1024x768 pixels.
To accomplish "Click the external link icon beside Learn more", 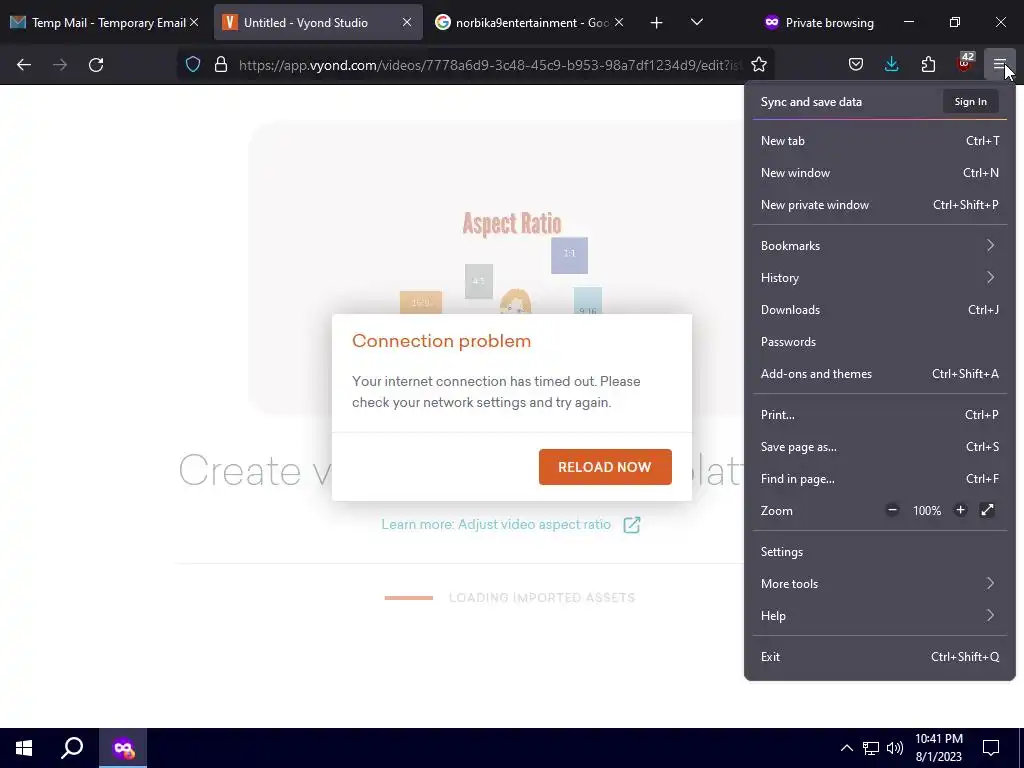I will click(632, 525).
